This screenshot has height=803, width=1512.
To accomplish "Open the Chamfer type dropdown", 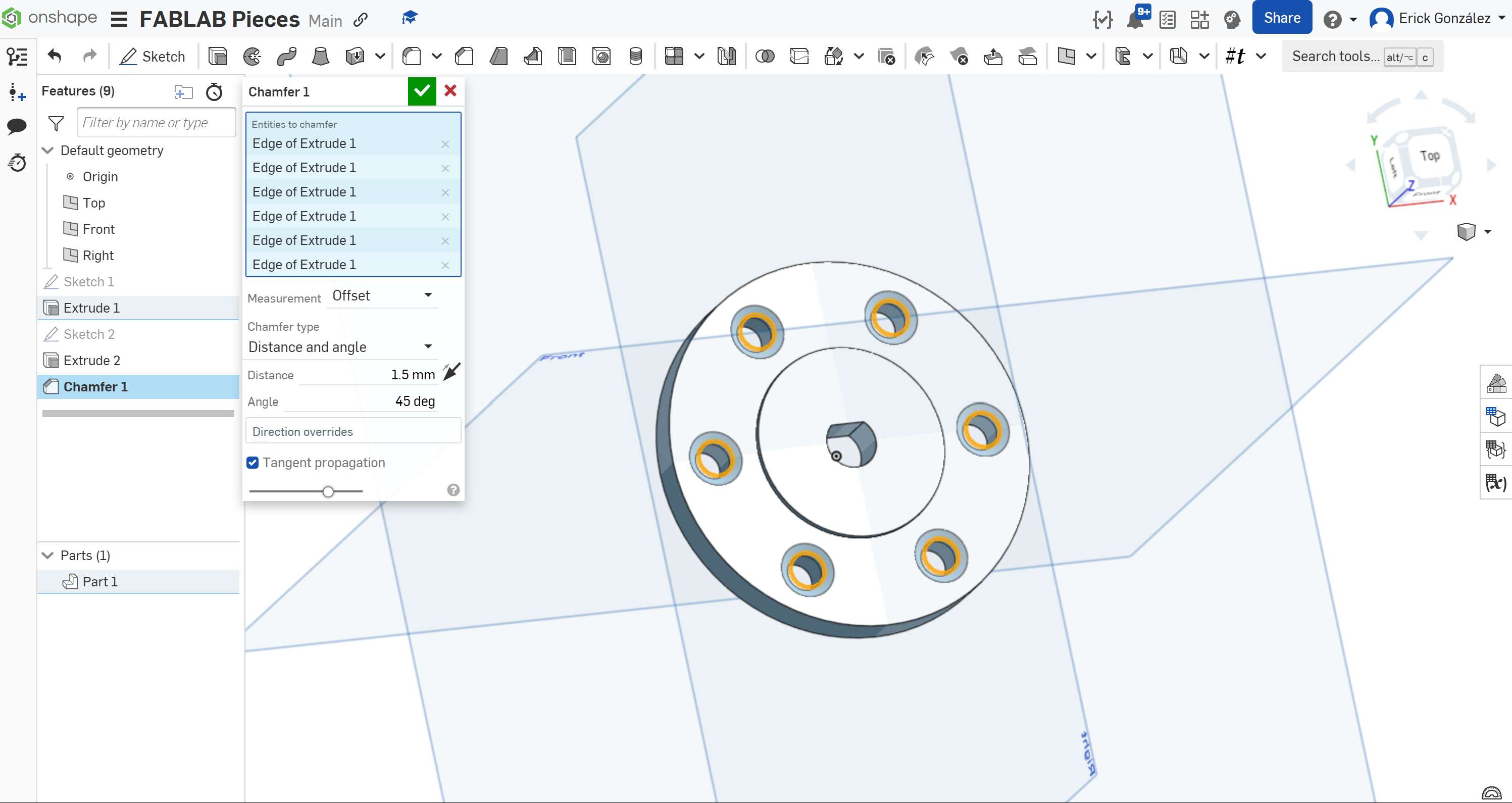I will [340, 347].
